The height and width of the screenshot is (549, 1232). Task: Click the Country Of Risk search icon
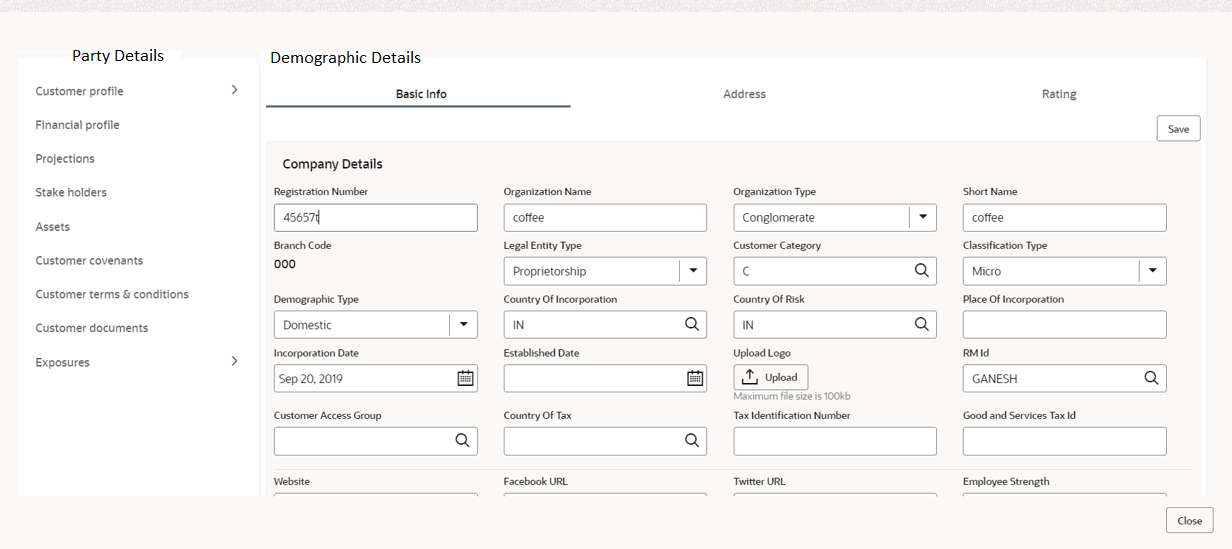coord(921,325)
